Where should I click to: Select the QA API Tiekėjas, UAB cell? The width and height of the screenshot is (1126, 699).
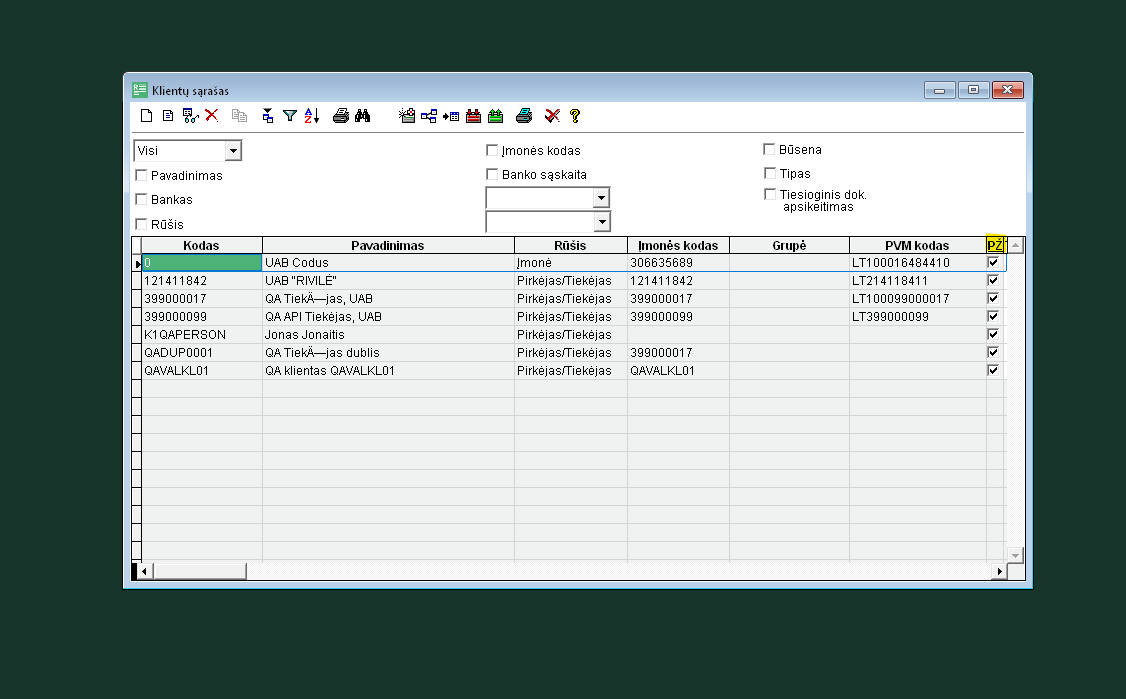pos(388,317)
